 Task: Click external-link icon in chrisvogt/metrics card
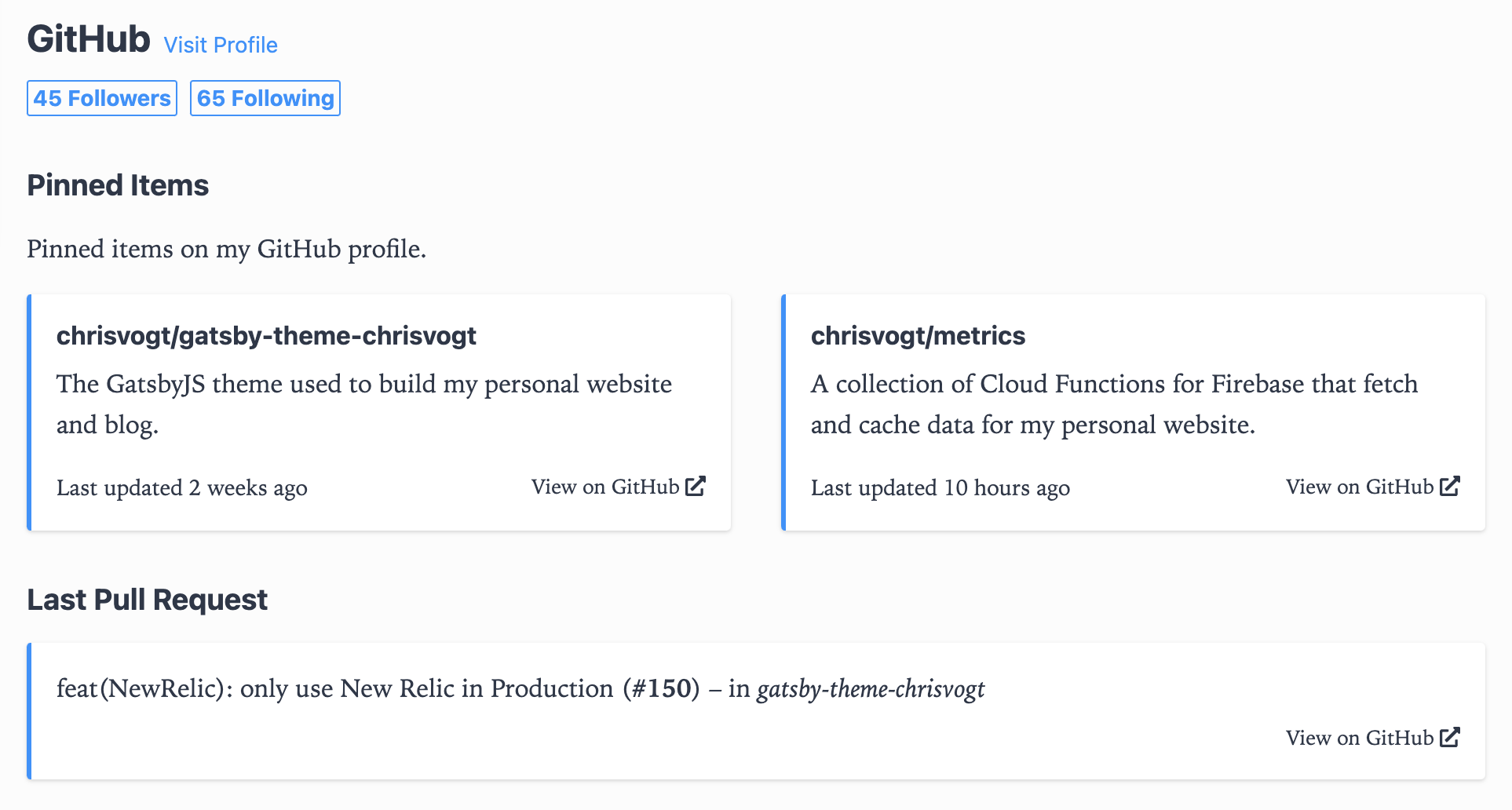(x=1450, y=486)
